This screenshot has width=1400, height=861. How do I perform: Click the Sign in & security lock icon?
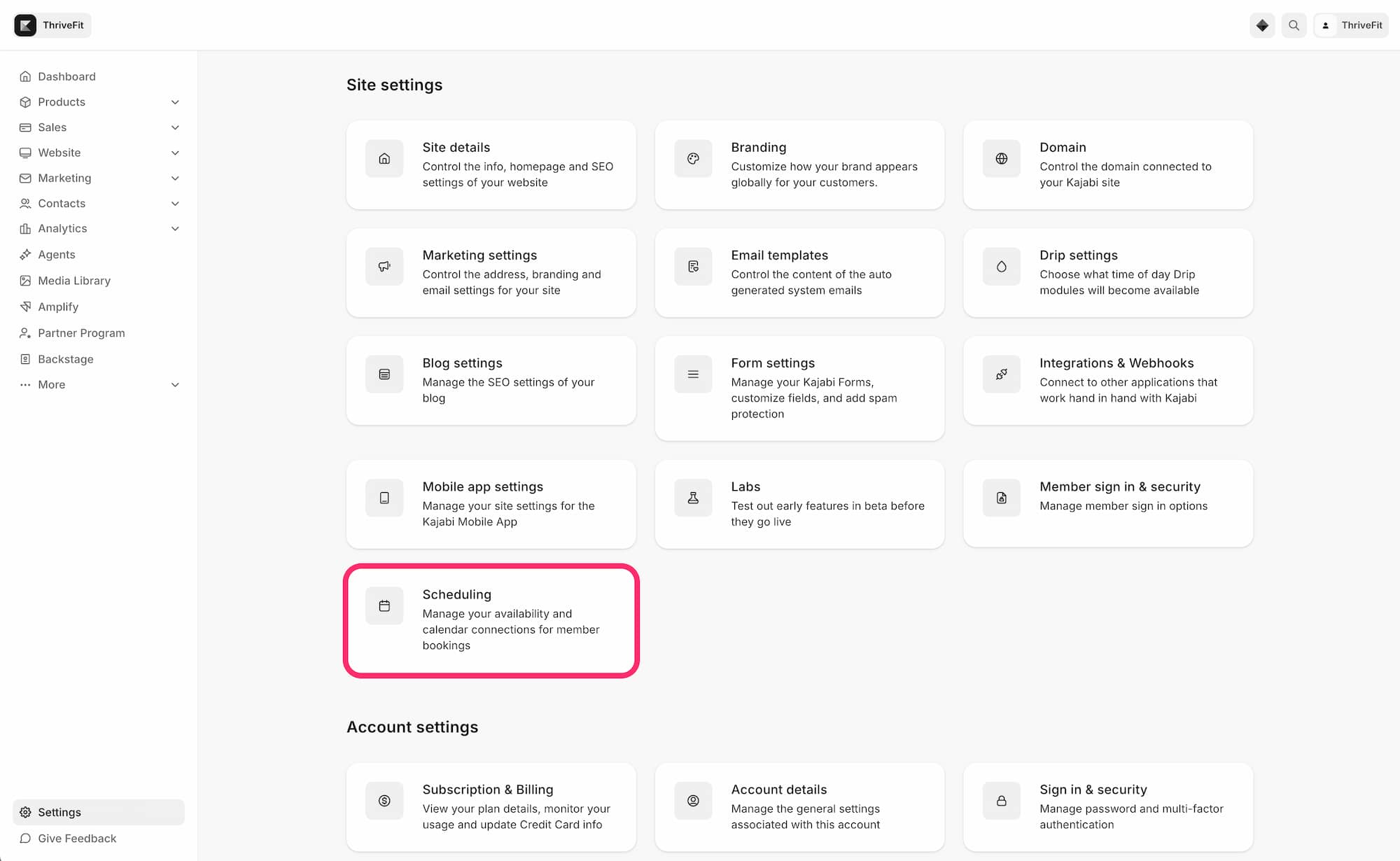(x=1002, y=801)
